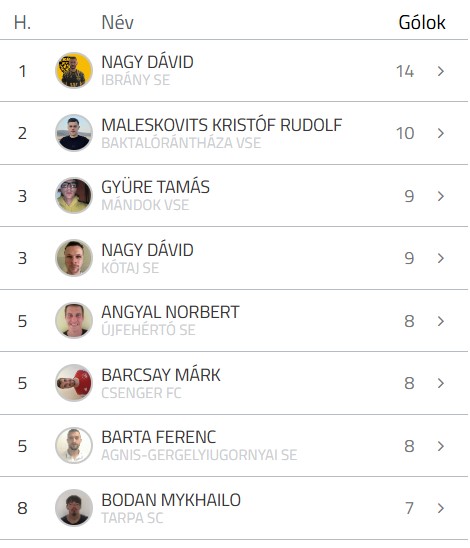Open Nagy Dávid Ibrány SE player photo
This screenshot has height=548, width=470.
74,71
